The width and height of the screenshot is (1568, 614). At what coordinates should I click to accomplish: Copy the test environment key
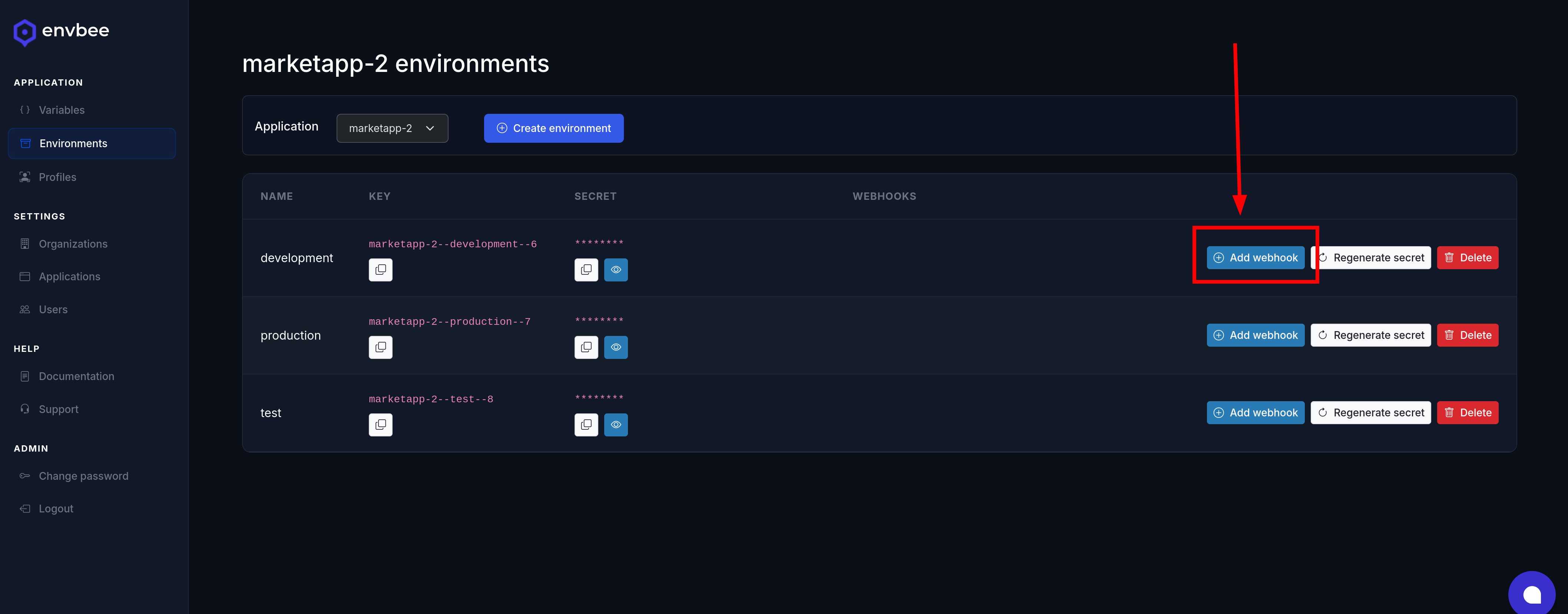(x=380, y=425)
